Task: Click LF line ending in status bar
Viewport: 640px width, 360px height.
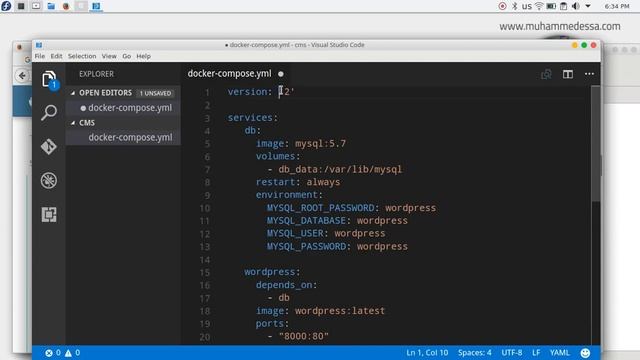Action: point(536,353)
